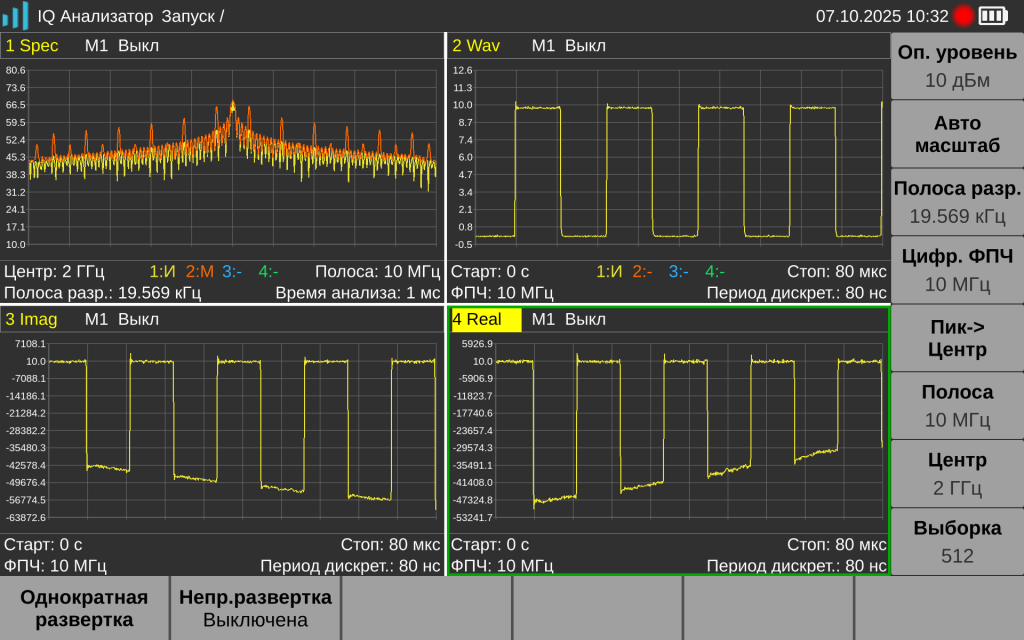Toggle continuous sweep (Непр.развертка)

coord(255,608)
